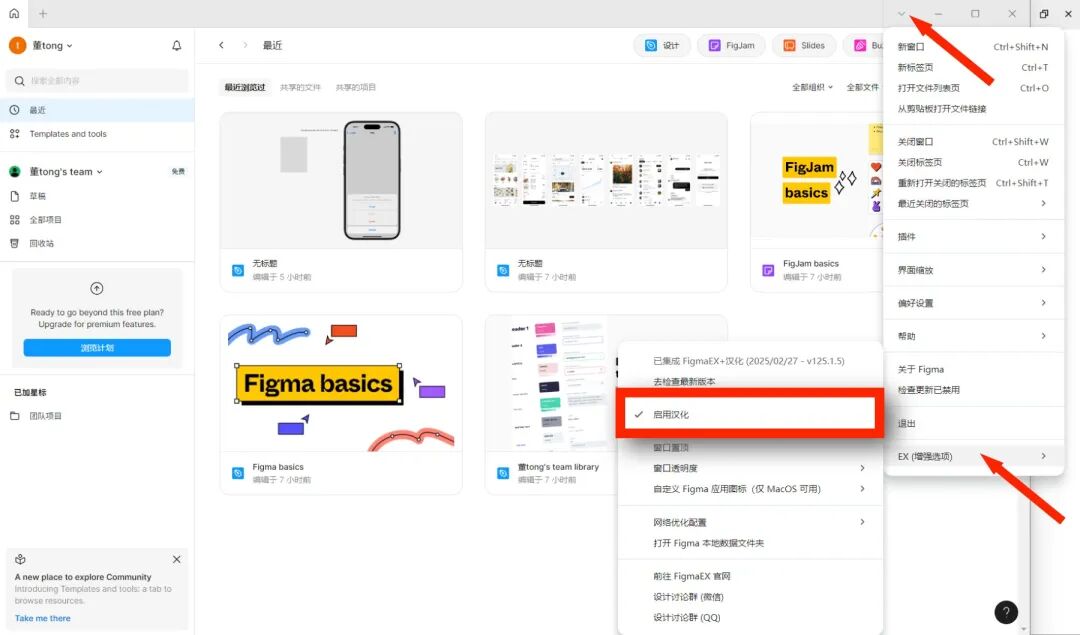The image size is (1080, 635).
Task: Close the Community banner with X
Action: tap(176, 559)
